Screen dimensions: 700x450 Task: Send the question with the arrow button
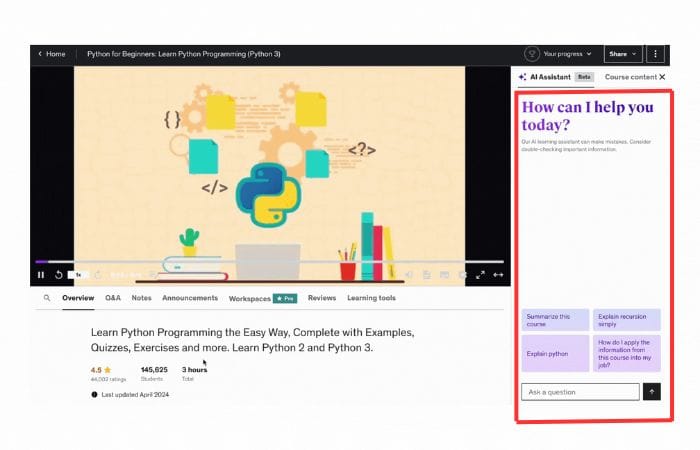tap(652, 392)
